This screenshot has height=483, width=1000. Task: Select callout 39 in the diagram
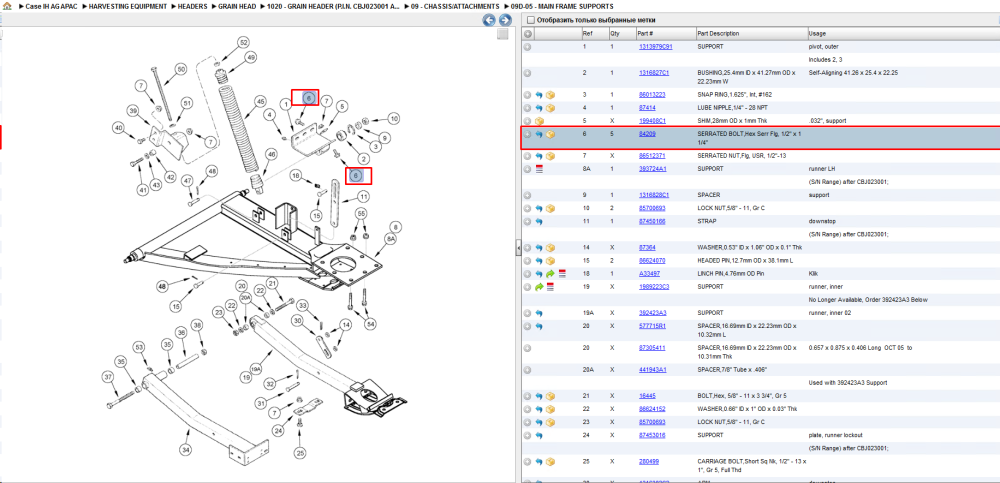[x=133, y=110]
